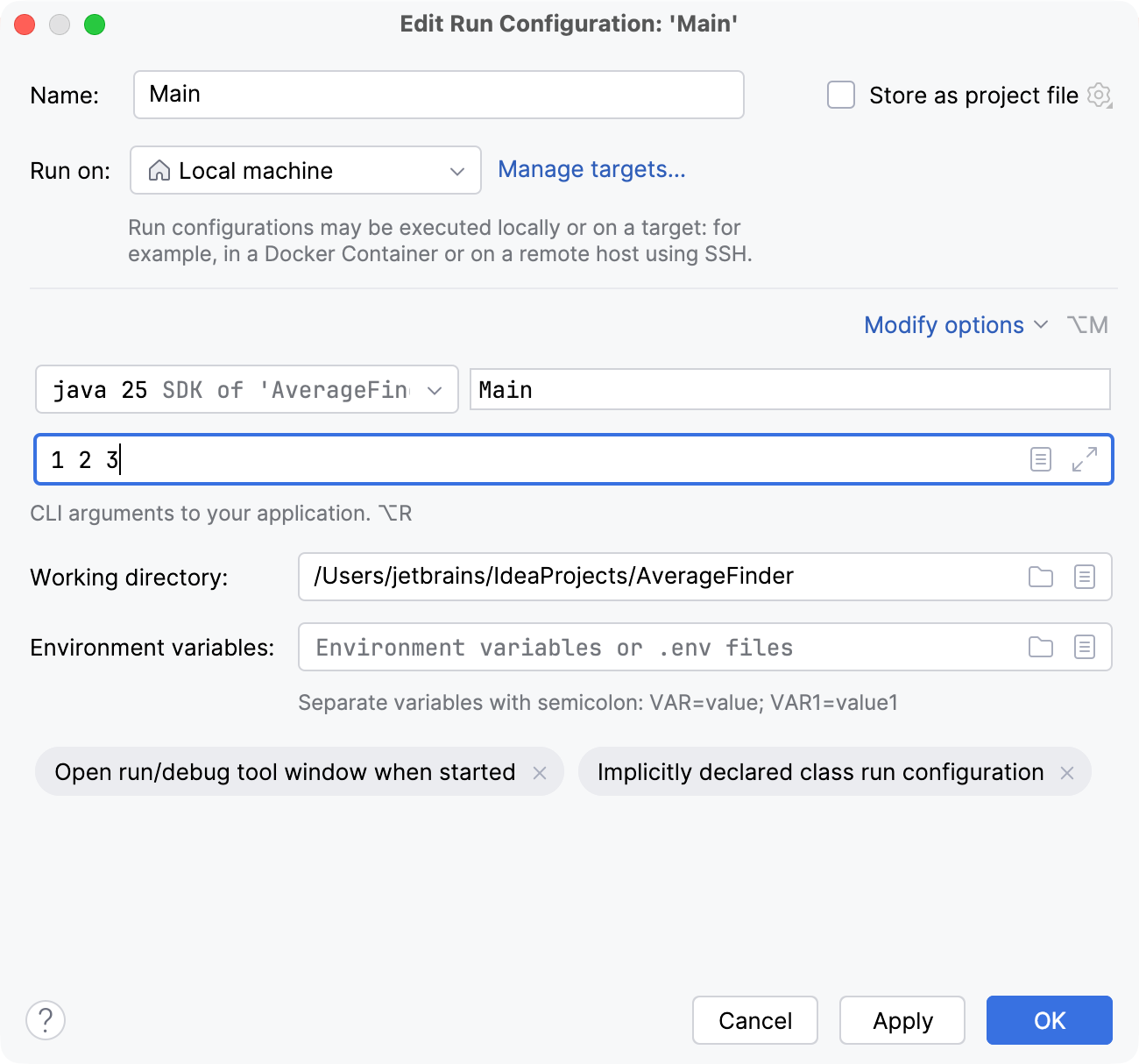The height and width of the screenshot is (1064, 1139).
Task: Open the Manage targets link
Action: pyautogui.click(x=592, y=169)
